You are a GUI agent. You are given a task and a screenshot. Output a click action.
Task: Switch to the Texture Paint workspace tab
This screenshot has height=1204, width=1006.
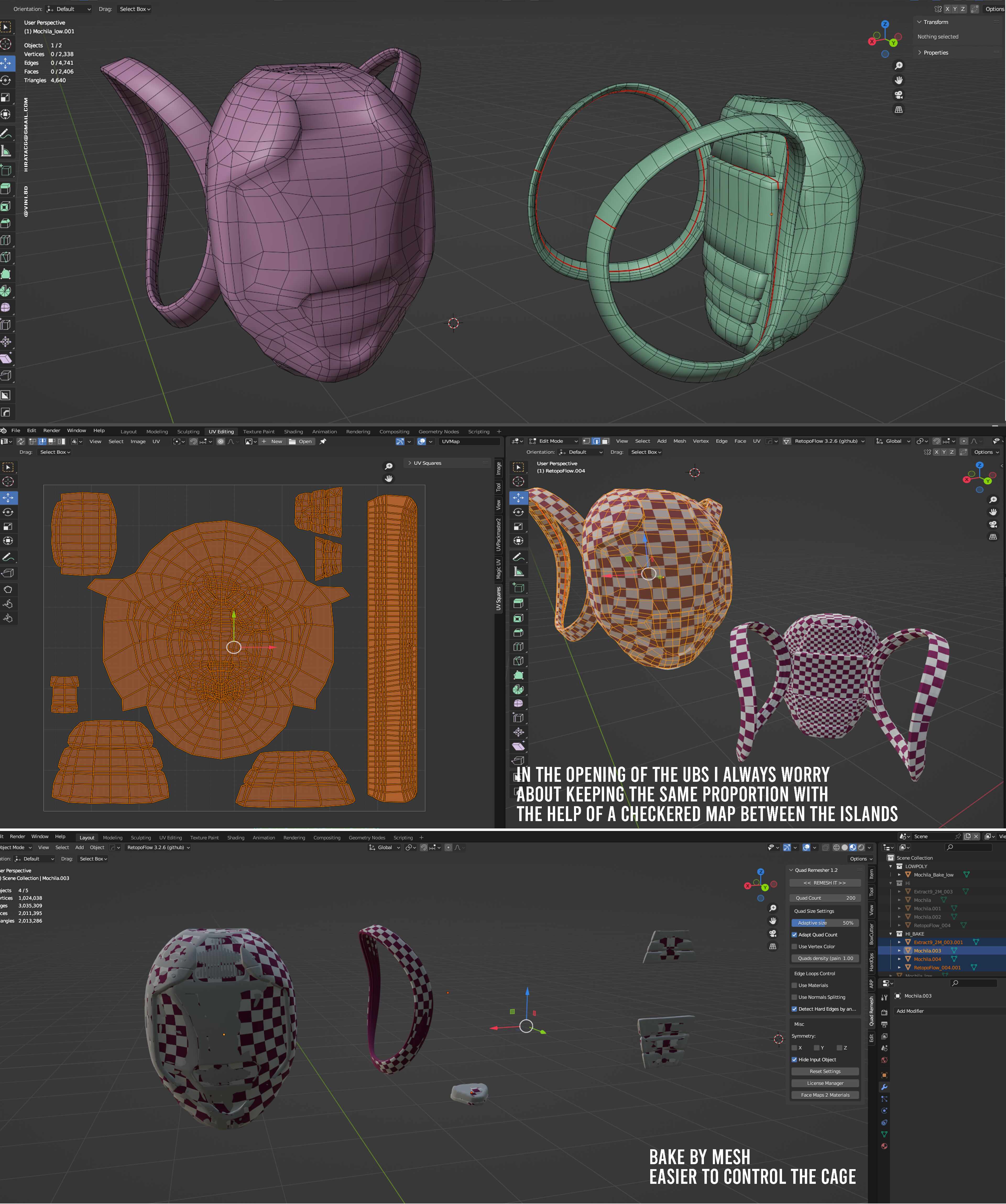point(259,432)
